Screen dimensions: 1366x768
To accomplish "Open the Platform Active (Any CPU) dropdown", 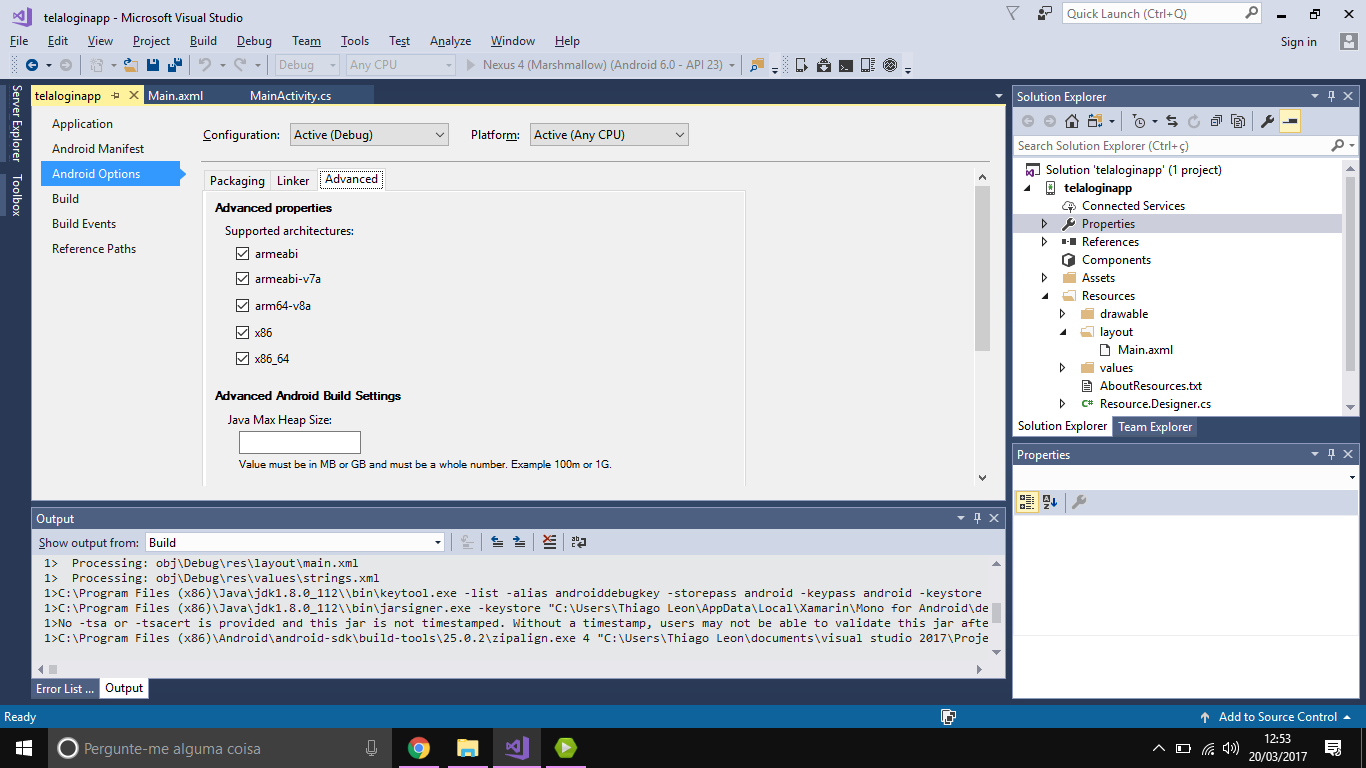I will (x=609, y=135).
